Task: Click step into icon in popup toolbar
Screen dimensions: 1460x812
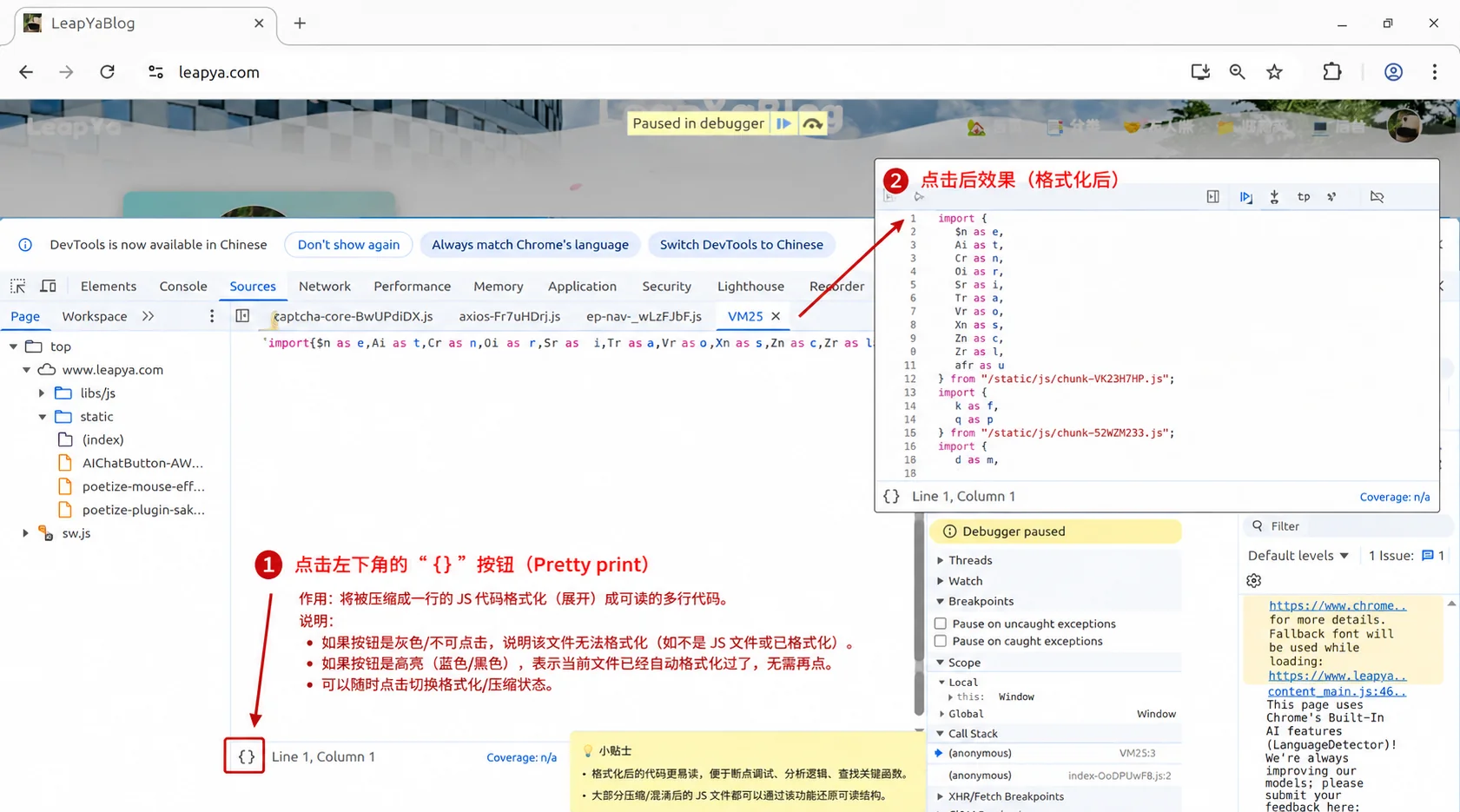Action: 1274,197
